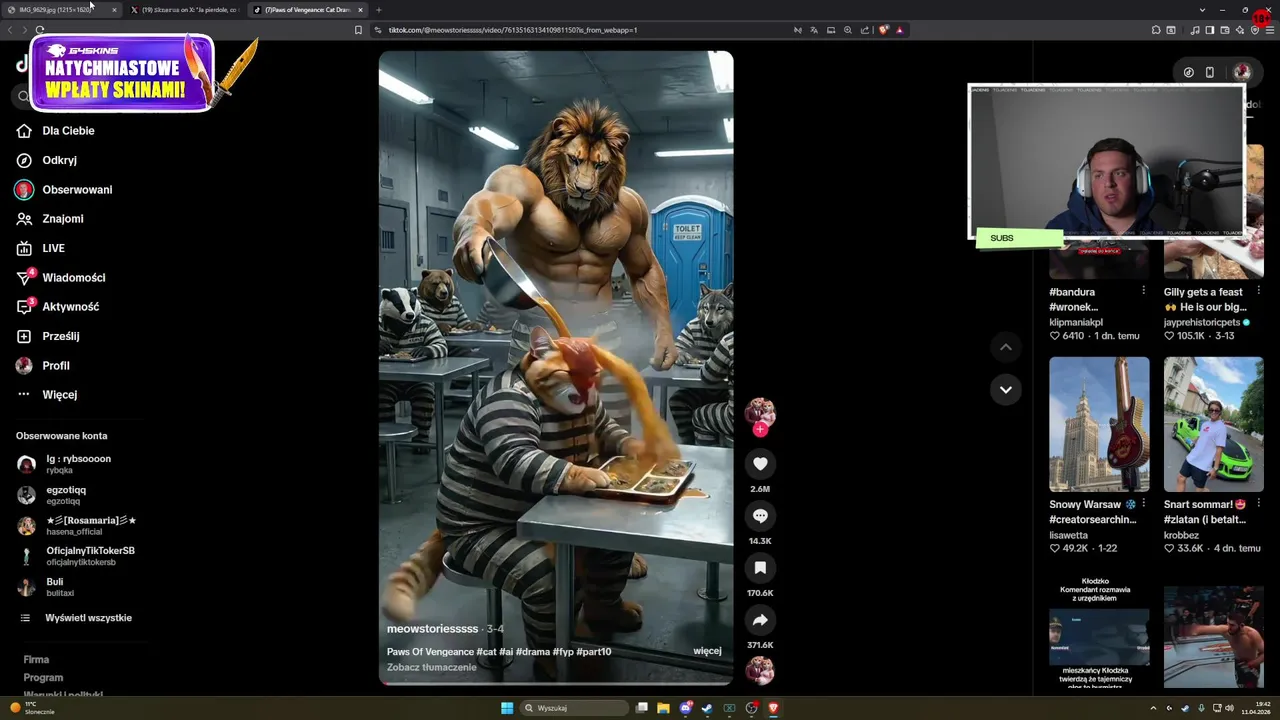
Task: Open Discord from taskbar
Action: pos(686,708)
